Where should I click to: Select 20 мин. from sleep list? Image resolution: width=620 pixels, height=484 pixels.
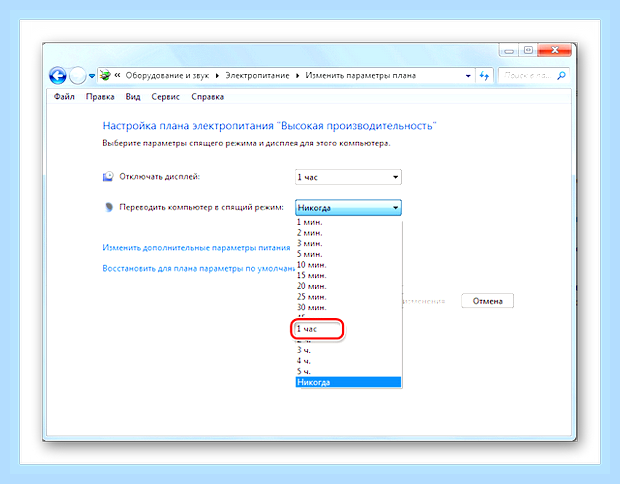348,286
